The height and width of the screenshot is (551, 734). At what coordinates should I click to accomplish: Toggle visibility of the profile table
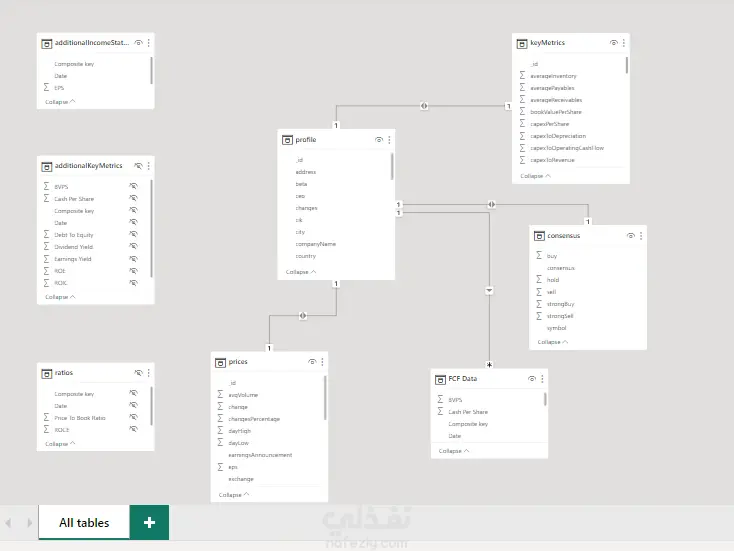379,140
